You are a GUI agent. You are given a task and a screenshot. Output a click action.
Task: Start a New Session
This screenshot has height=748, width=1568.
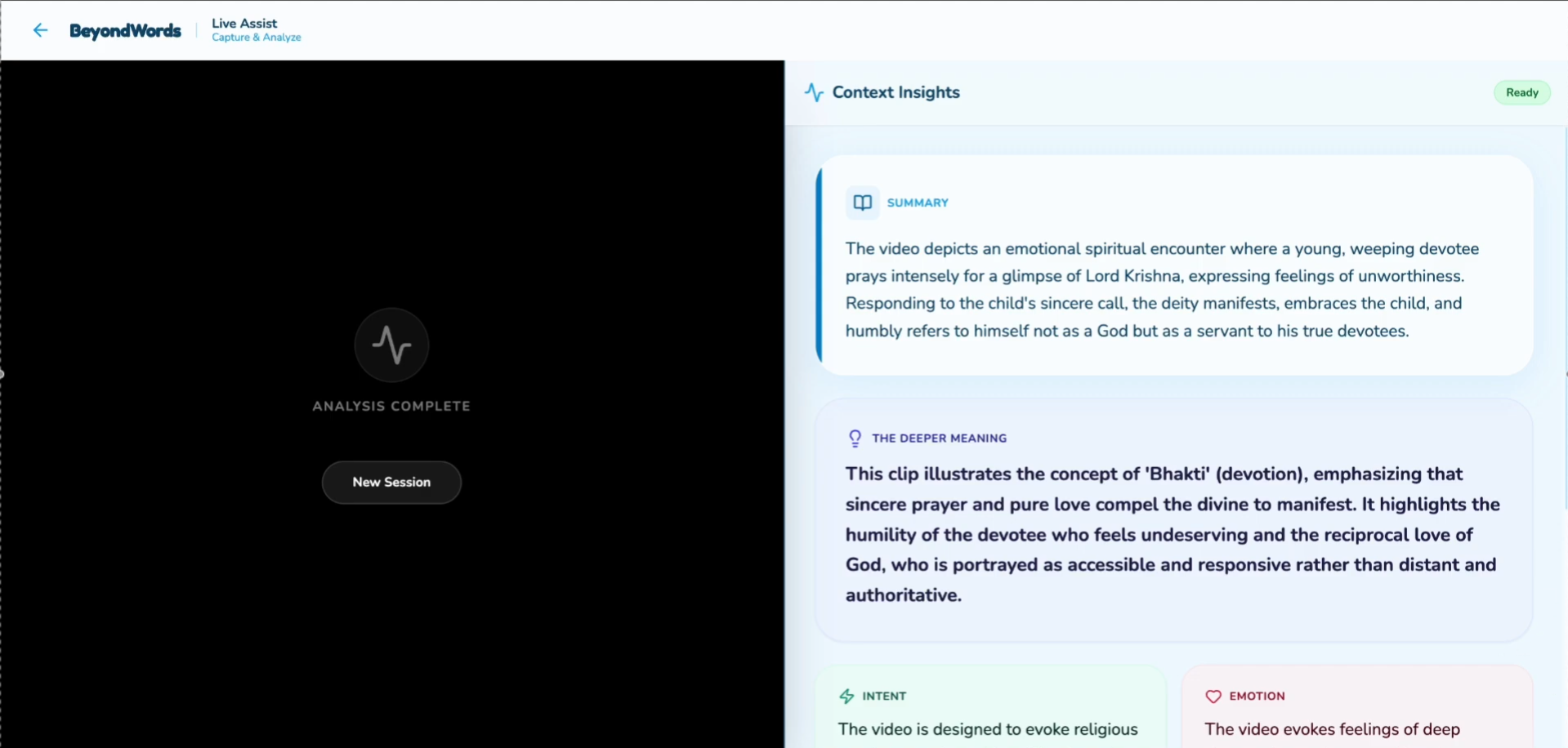pos(391,482)
